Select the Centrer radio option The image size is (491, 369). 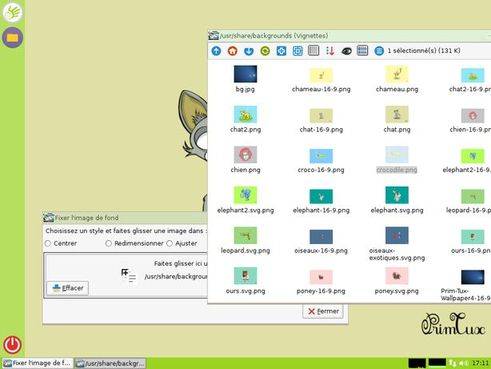coord(61,243)
